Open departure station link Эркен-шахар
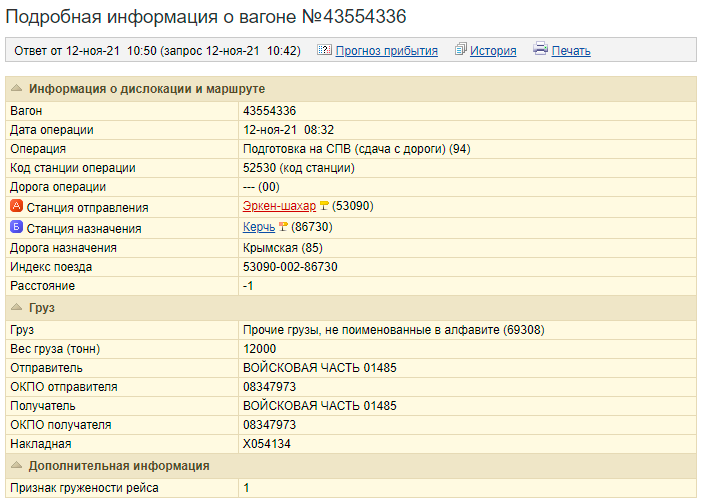Screen dimensions: 702x503 (279, 207)
